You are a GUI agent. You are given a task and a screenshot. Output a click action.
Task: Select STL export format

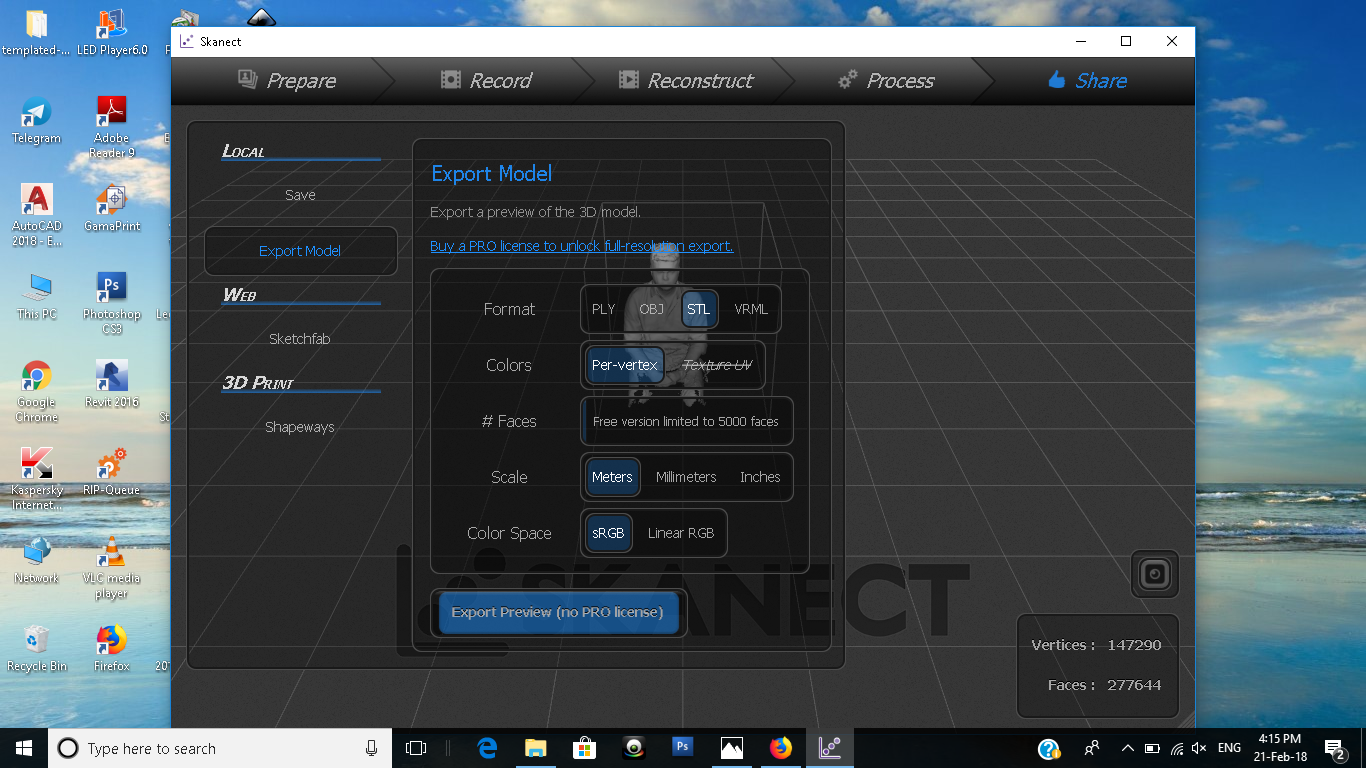[699, 309]
